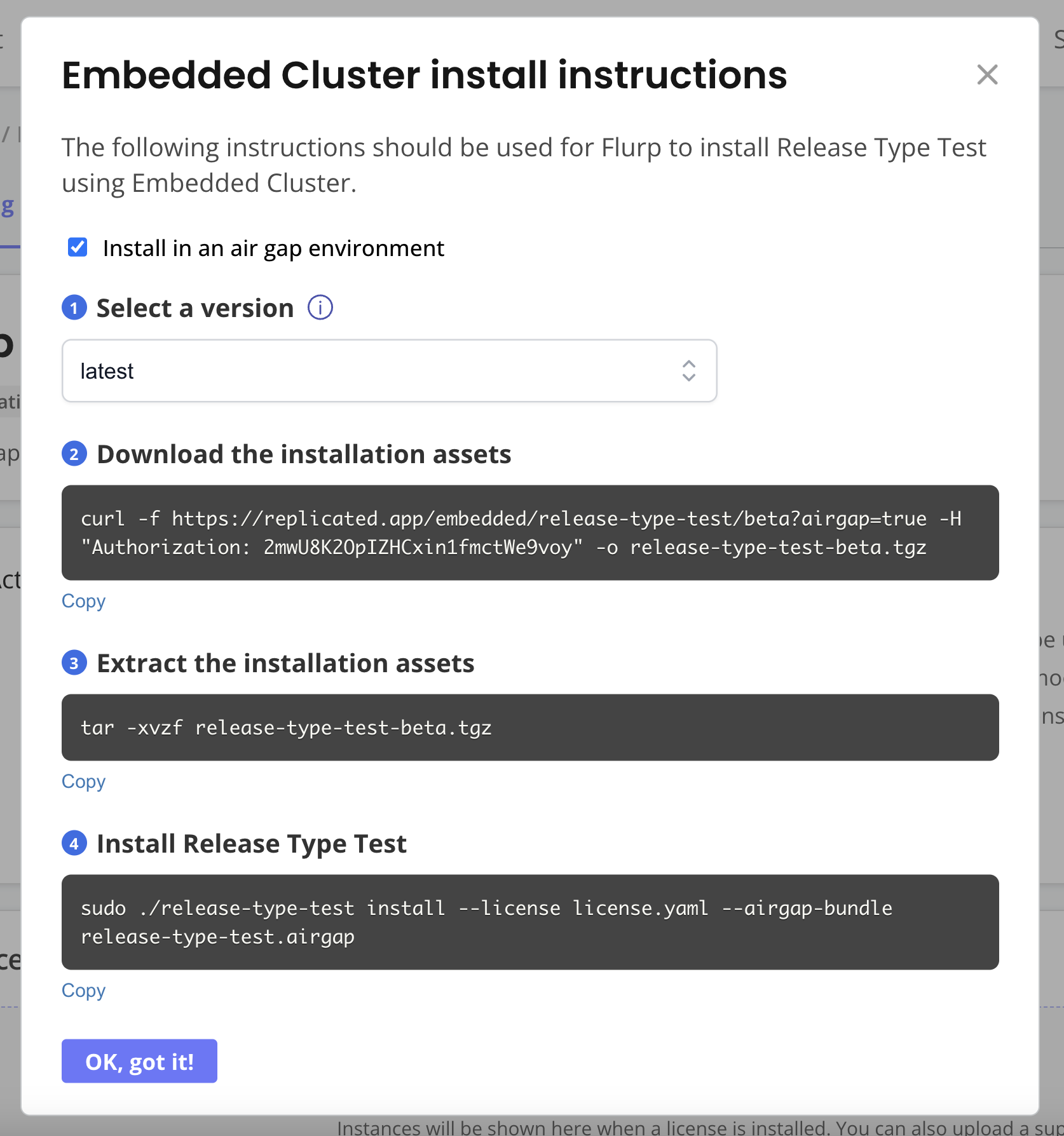Open the version info tooltip icon
Image resolution: width=1064 pixels, height=1136 pixels.
pyautogui.click(x=320, y=308)
